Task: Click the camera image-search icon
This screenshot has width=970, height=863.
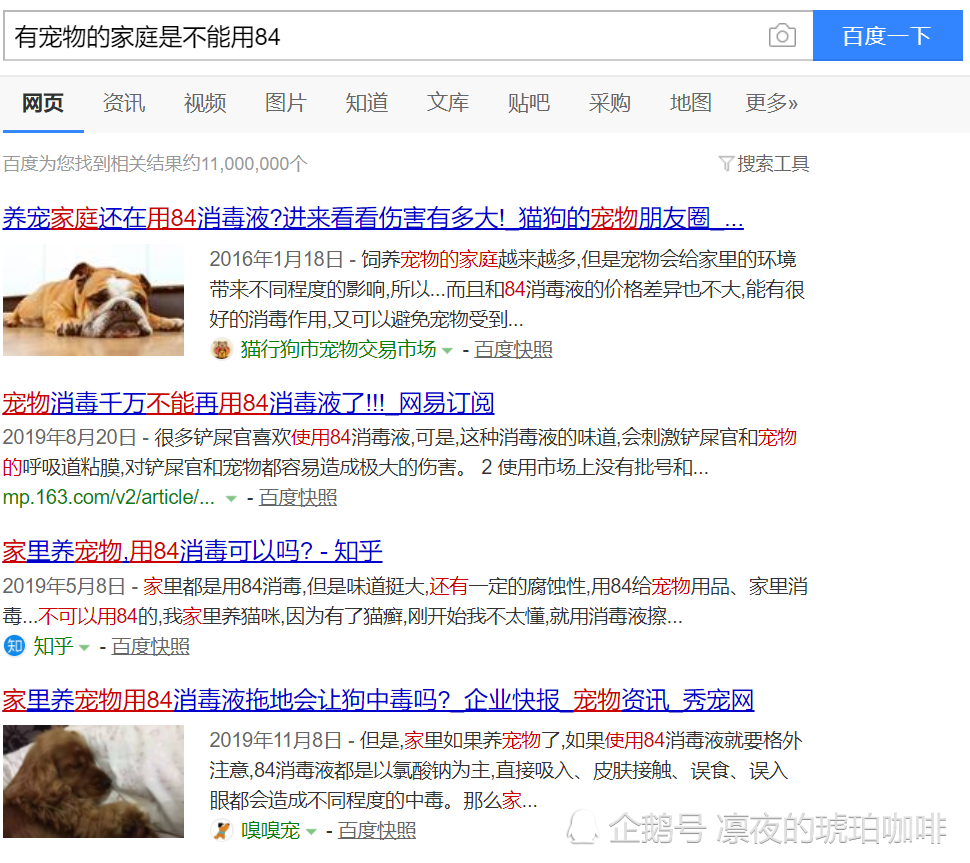Action: pos(782,35)
